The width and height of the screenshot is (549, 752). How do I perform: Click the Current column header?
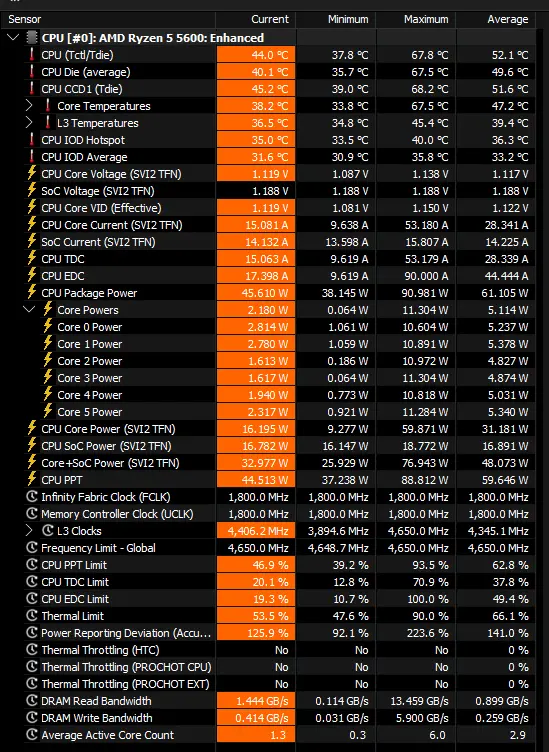click(x=270, y=19)
